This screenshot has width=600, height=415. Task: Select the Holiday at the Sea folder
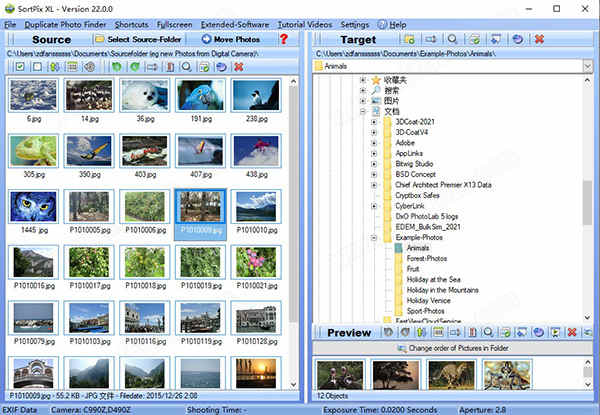coord(434,280)
